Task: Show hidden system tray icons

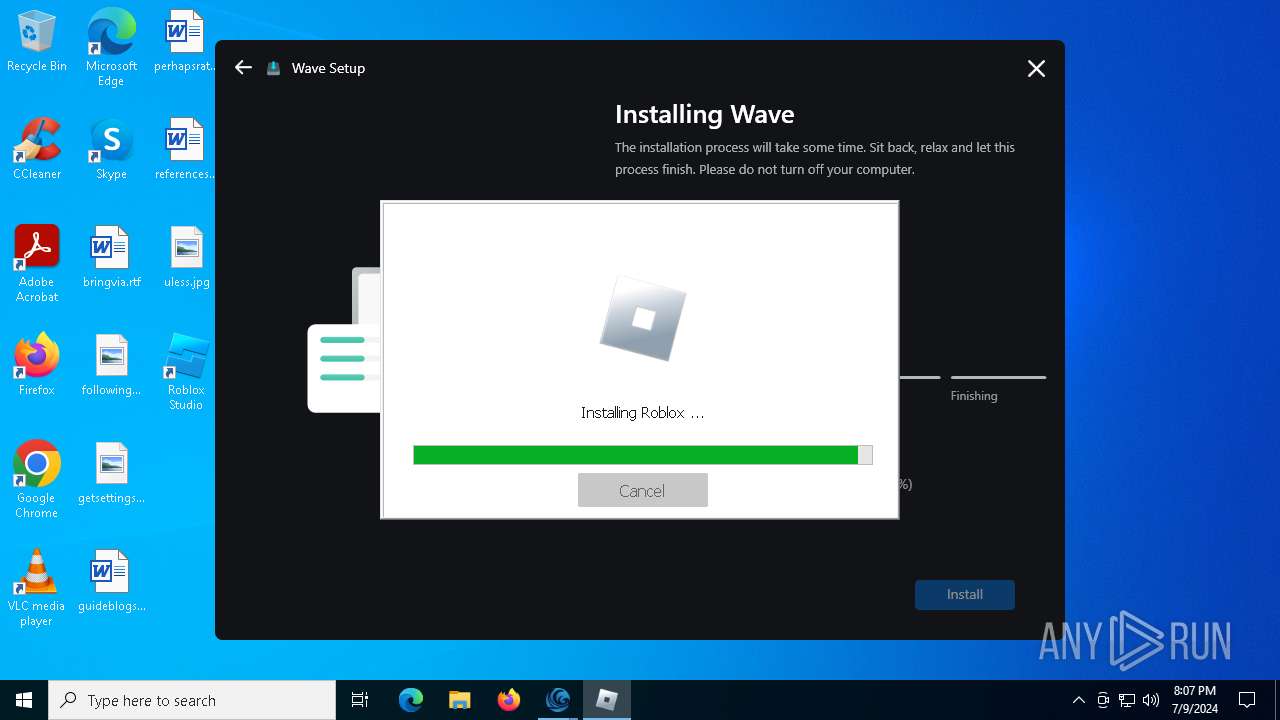Action: (x=1078, y=700)
